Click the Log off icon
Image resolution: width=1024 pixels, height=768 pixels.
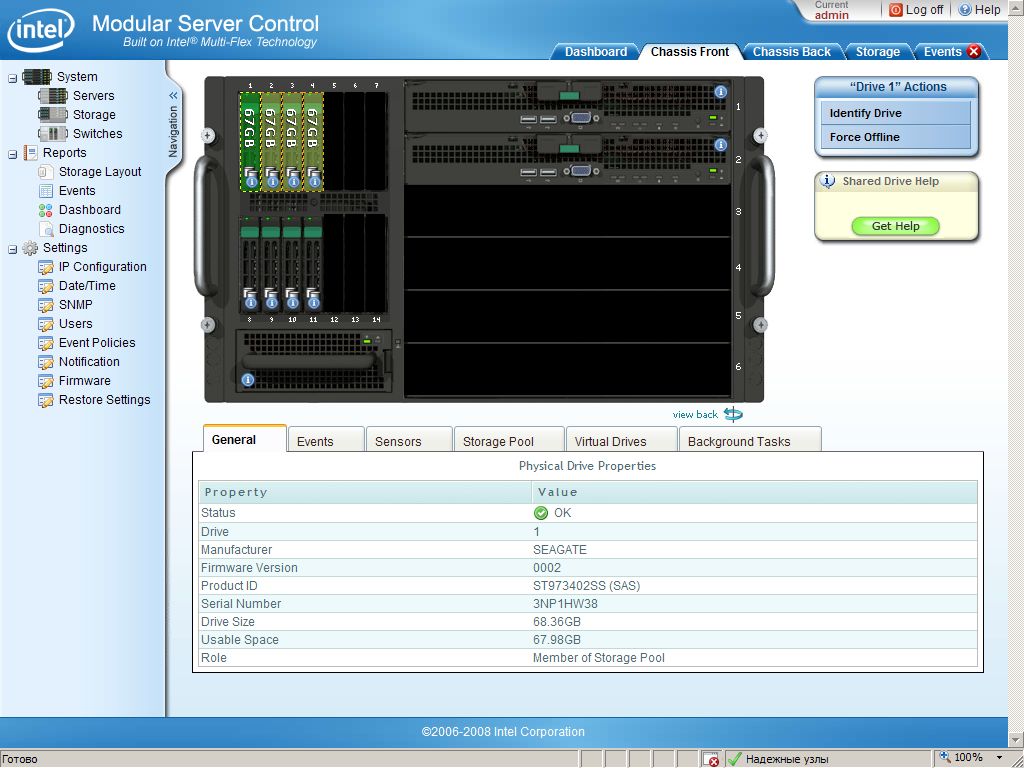(x=895, y=10)
